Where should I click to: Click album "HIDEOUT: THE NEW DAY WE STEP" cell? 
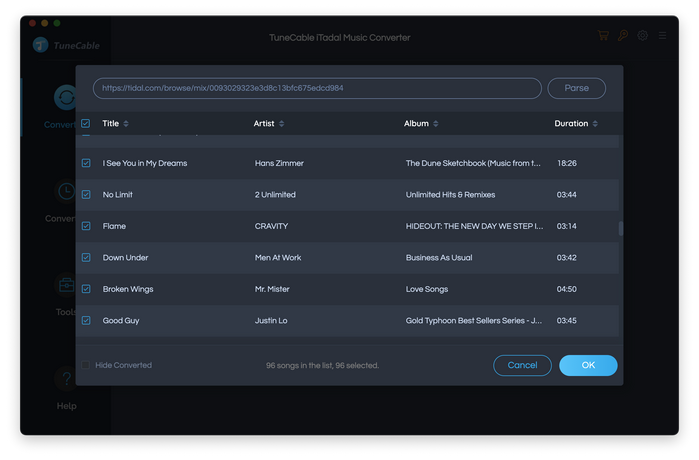pos(474,226)
